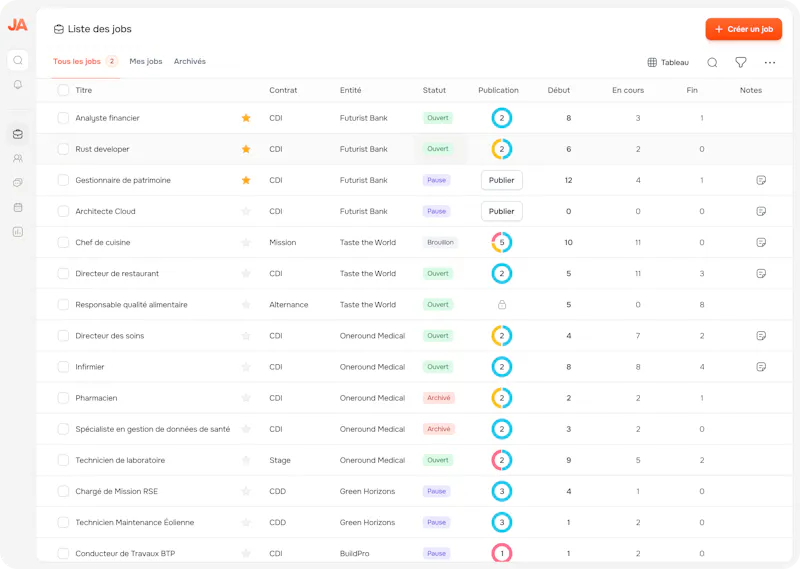The width and height of the screenshot is (800, 569).
Task: Open candidates people icon in sidebar
Action: (18, 158)
